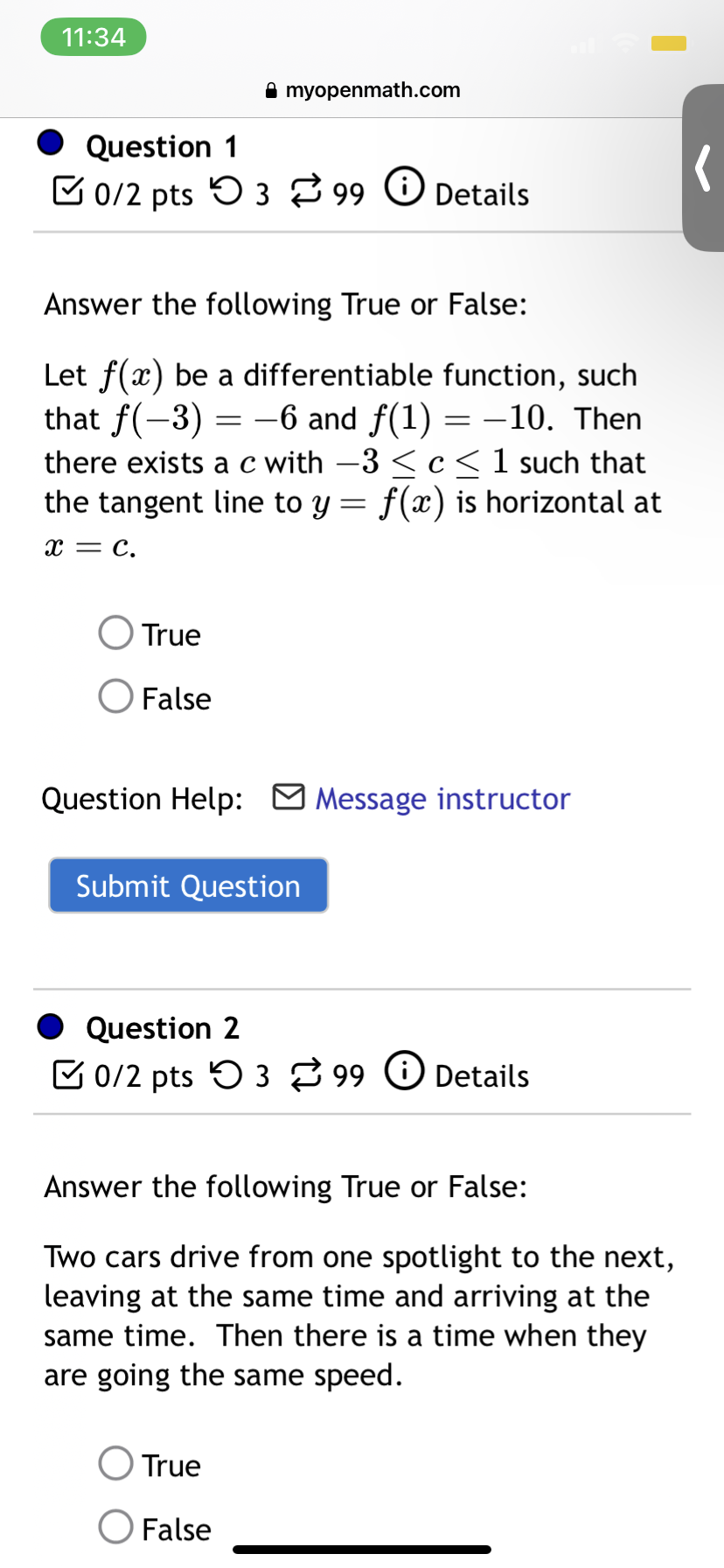Screen dimensions: 724x1568
Task: Open the Details info icon for Question 1
Action: click(405, 187)
